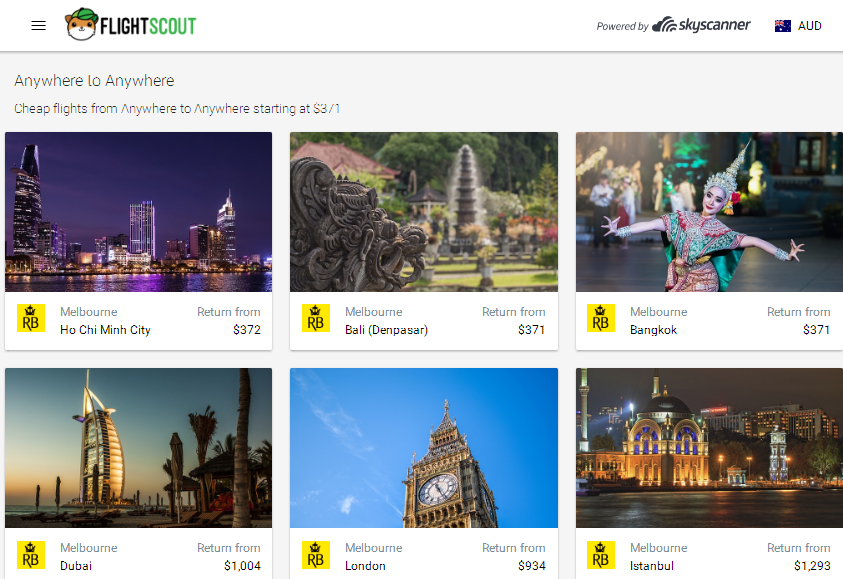Click the $371 price on Bali card
This screenshot has width=843, height=579.
[531, 330]
